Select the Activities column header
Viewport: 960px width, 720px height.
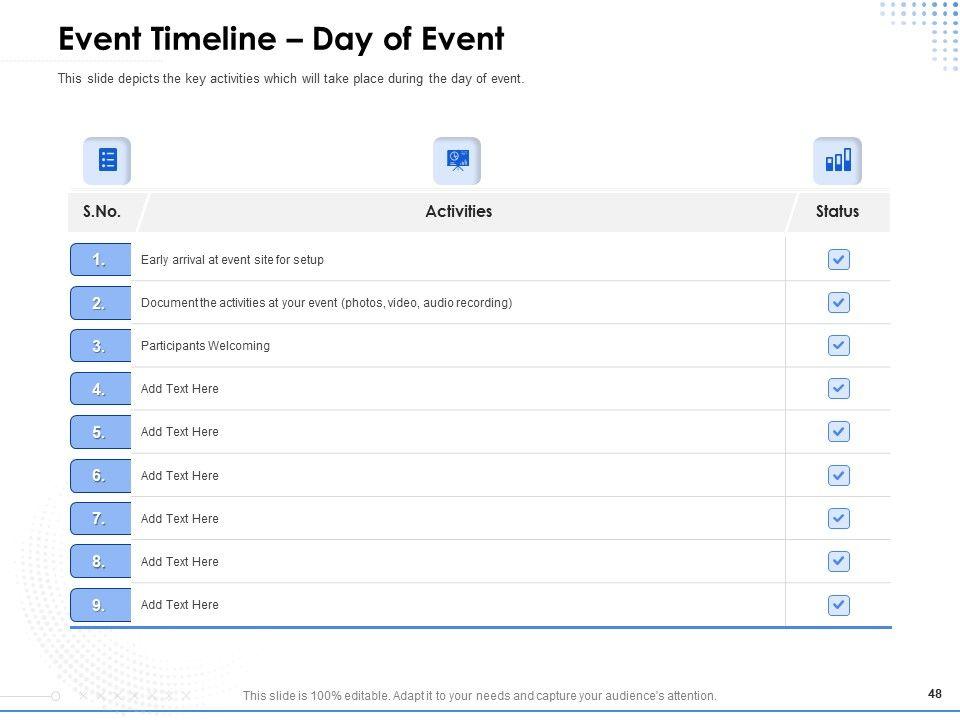(x=458, y=211)
